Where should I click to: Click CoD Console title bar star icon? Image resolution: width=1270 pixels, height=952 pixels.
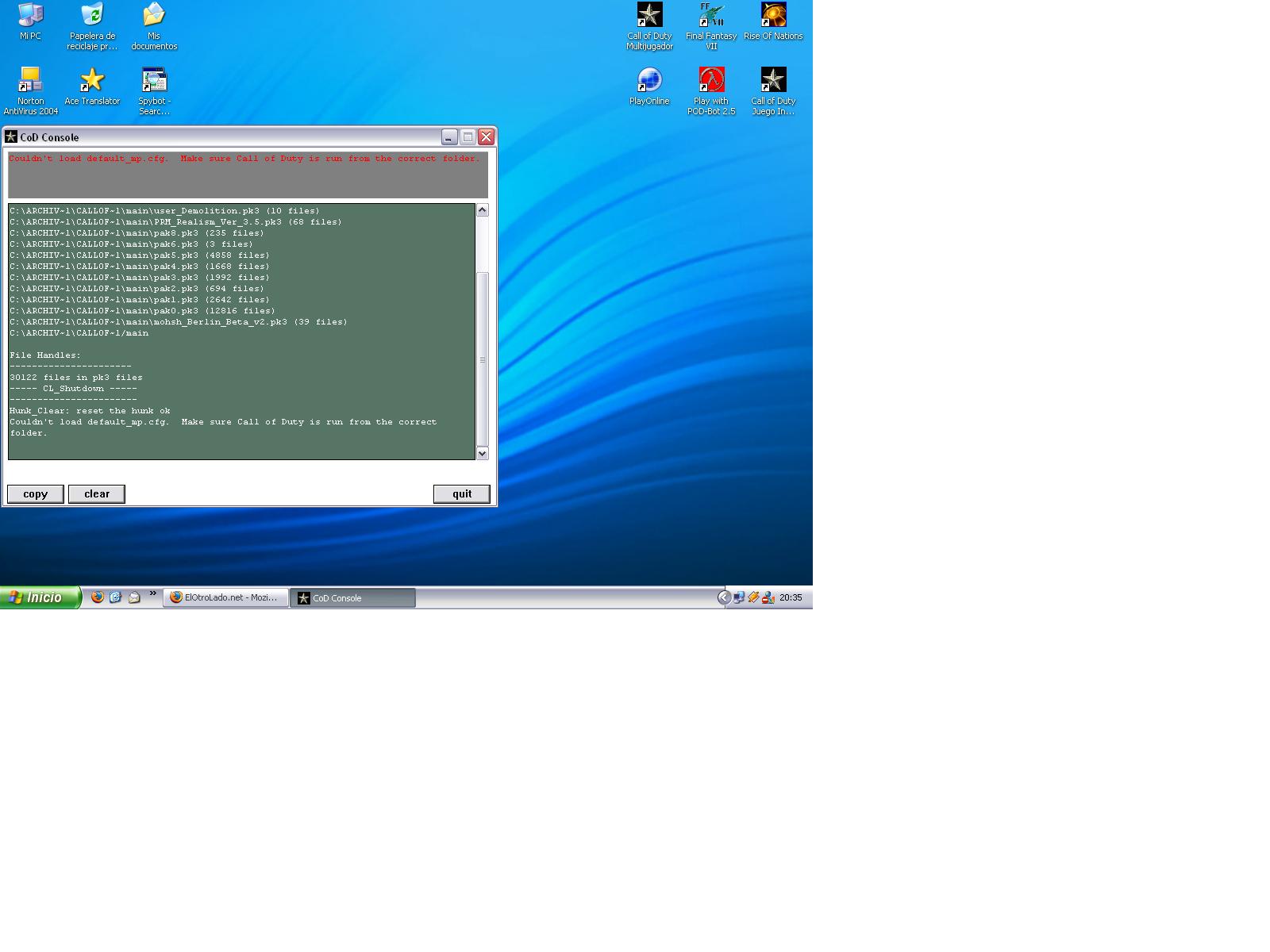[11, 136]
